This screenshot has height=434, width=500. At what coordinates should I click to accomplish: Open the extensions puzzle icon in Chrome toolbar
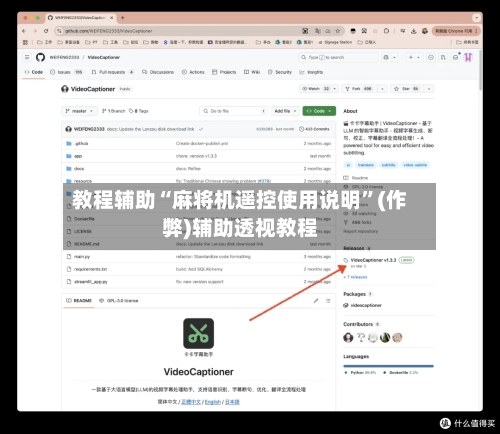click(386, 31)
